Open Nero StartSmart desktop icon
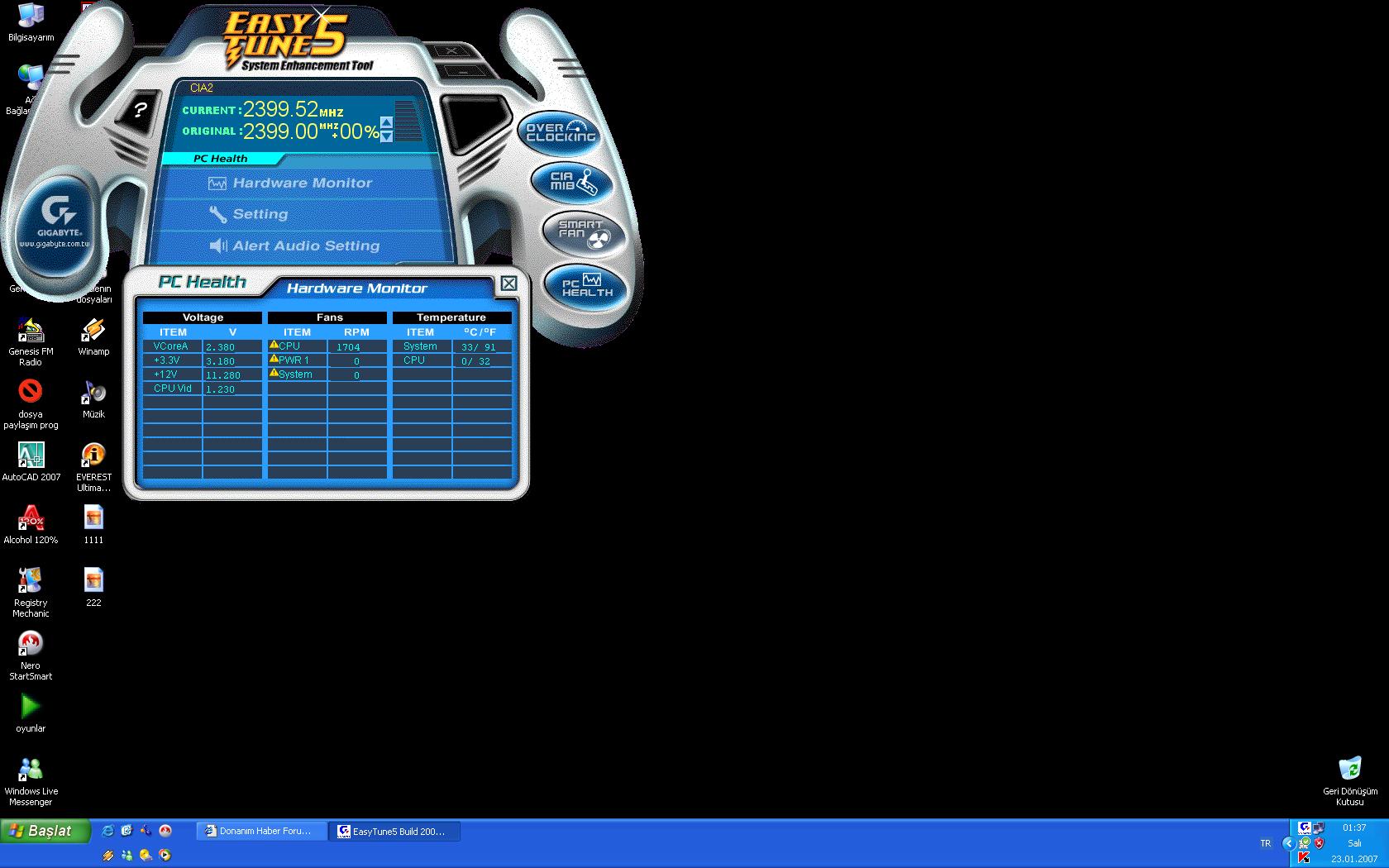The image size is (1389, 868). 31,656
